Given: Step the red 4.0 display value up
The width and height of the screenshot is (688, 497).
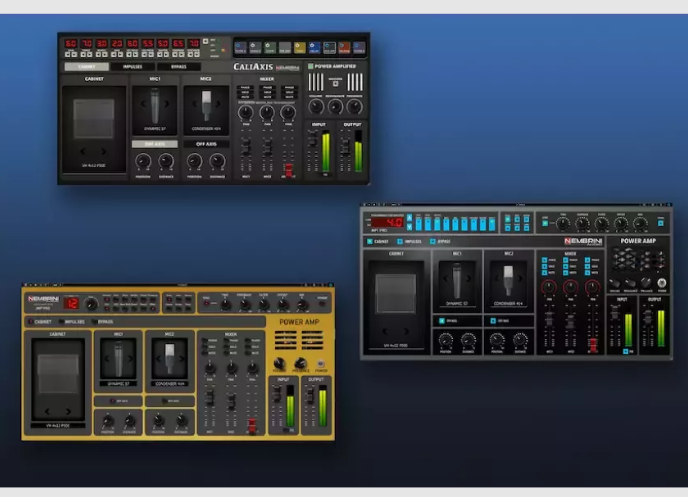Looking at the screenshot, I should coord(407,218).
